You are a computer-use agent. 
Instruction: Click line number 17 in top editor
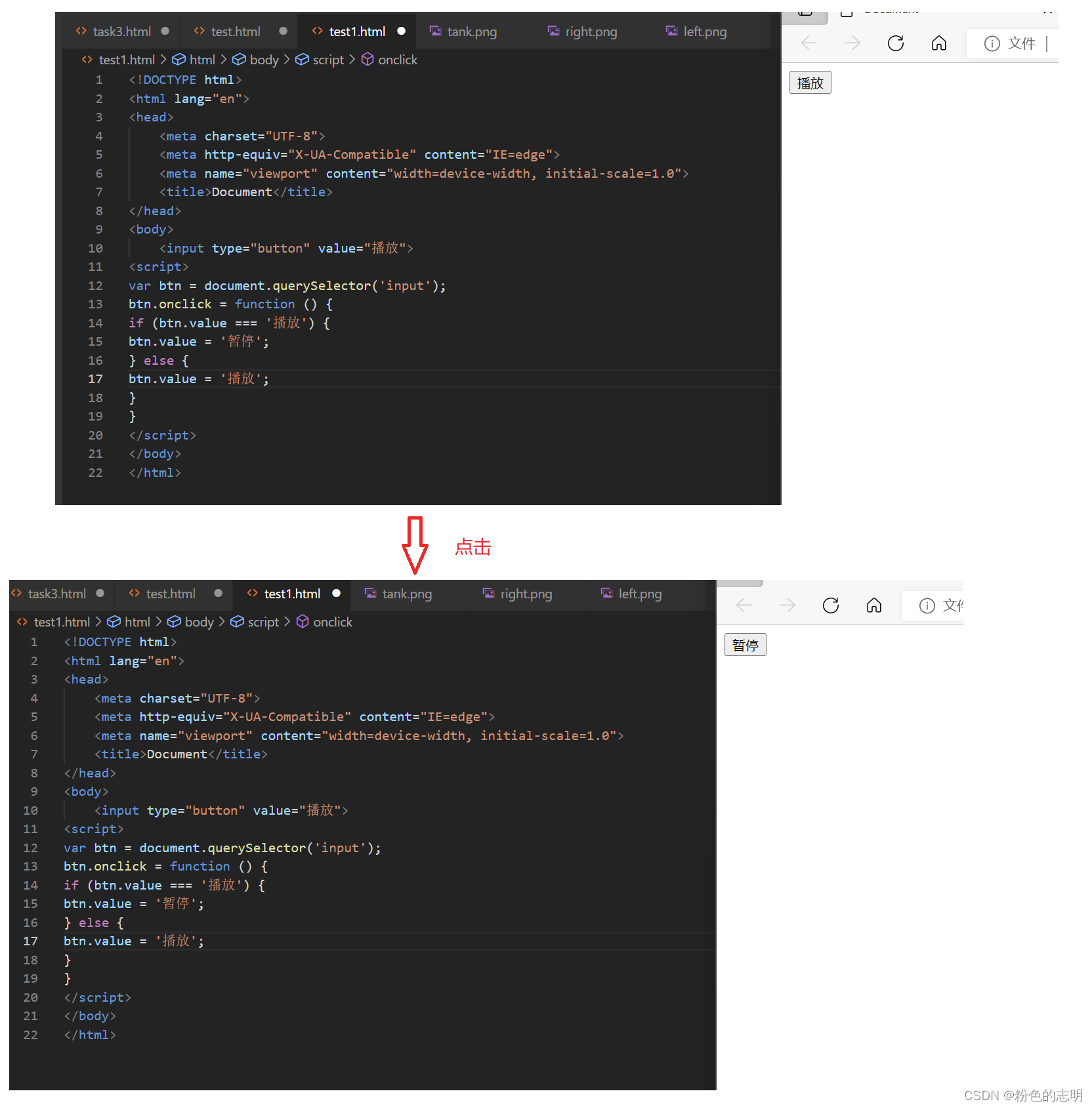(95, 379)
